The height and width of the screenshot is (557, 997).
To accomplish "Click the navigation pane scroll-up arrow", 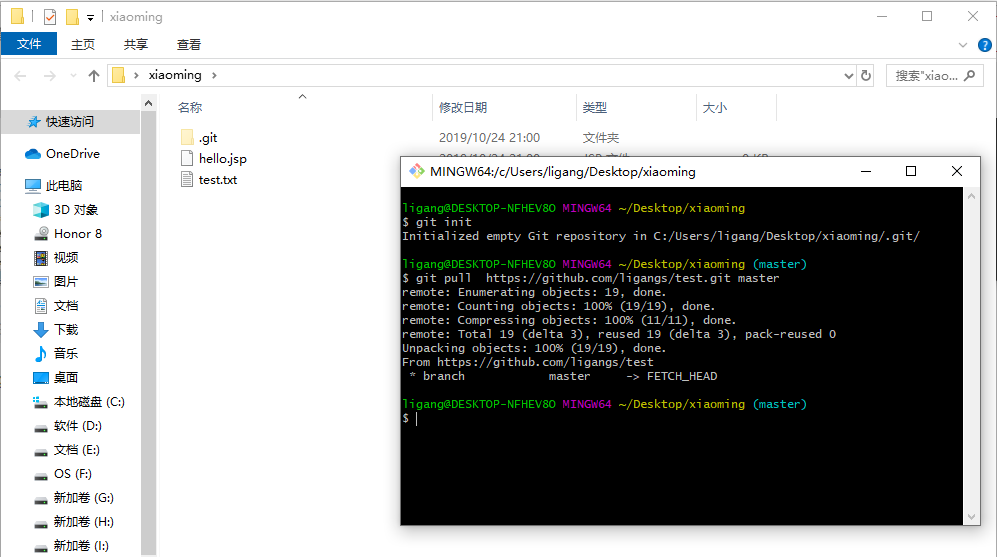I will (148, 103).
